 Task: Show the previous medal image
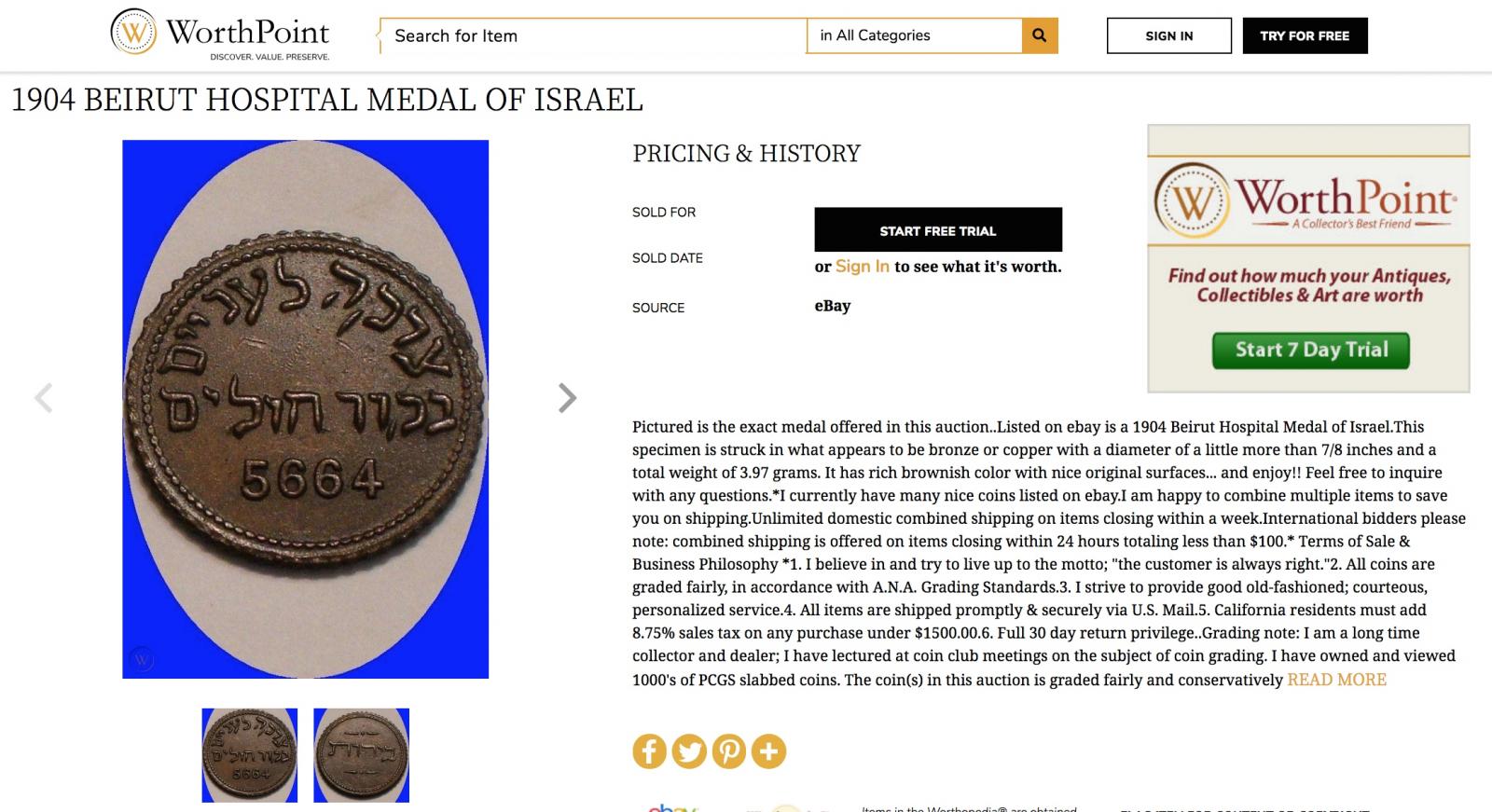click(x=43, y=398)
